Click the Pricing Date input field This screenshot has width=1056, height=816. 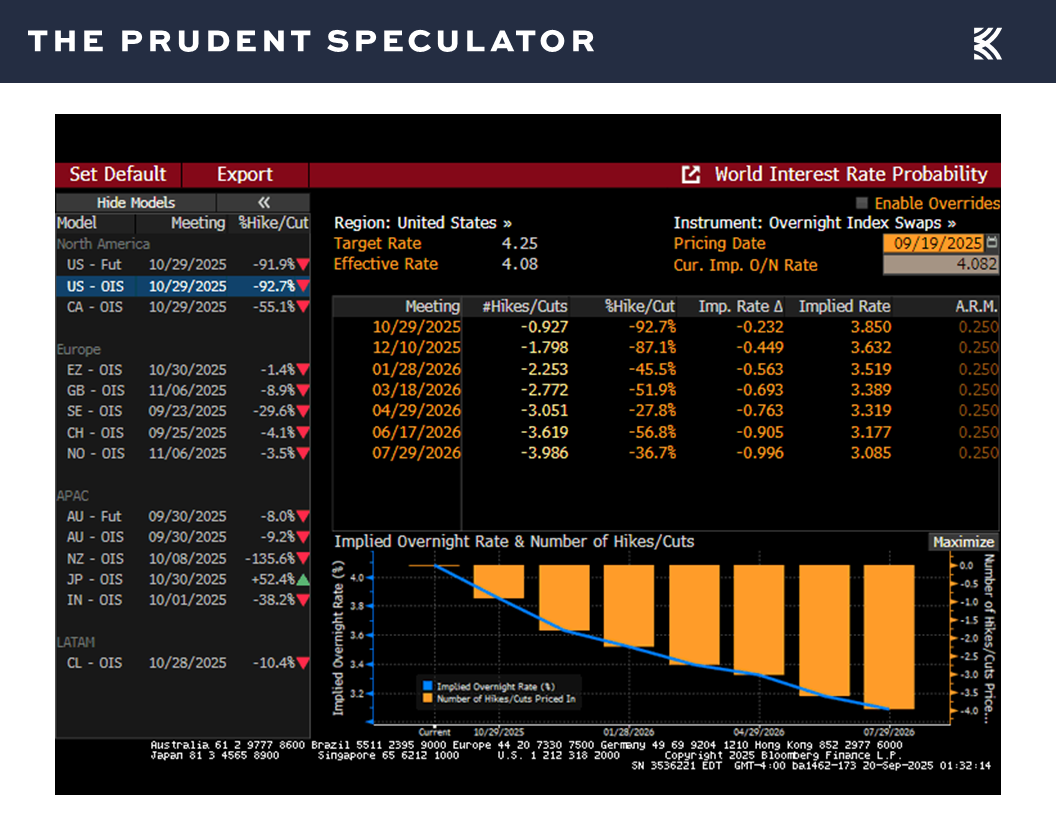pos(932,243)
